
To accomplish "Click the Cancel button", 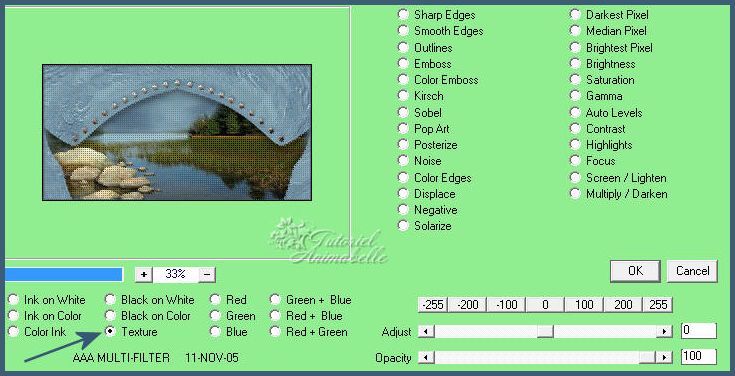I will 692,271.
